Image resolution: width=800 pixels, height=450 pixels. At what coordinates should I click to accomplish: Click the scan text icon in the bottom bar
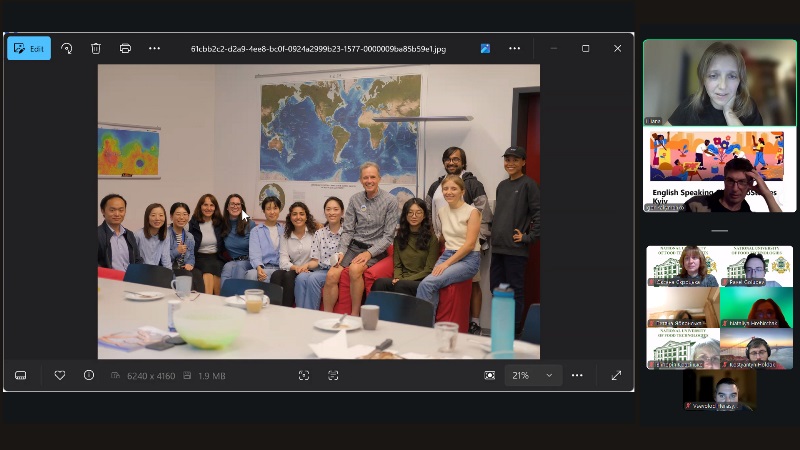[x=333, y=376]
